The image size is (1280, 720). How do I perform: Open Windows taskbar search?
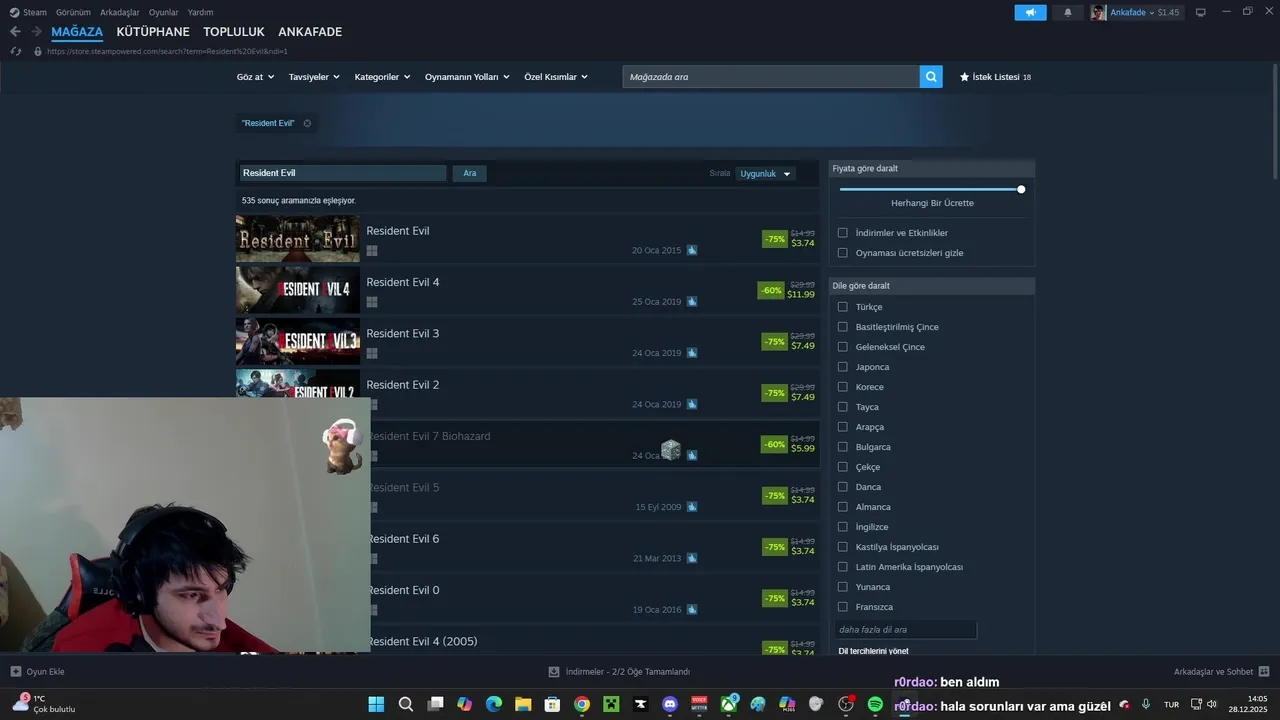406,704
